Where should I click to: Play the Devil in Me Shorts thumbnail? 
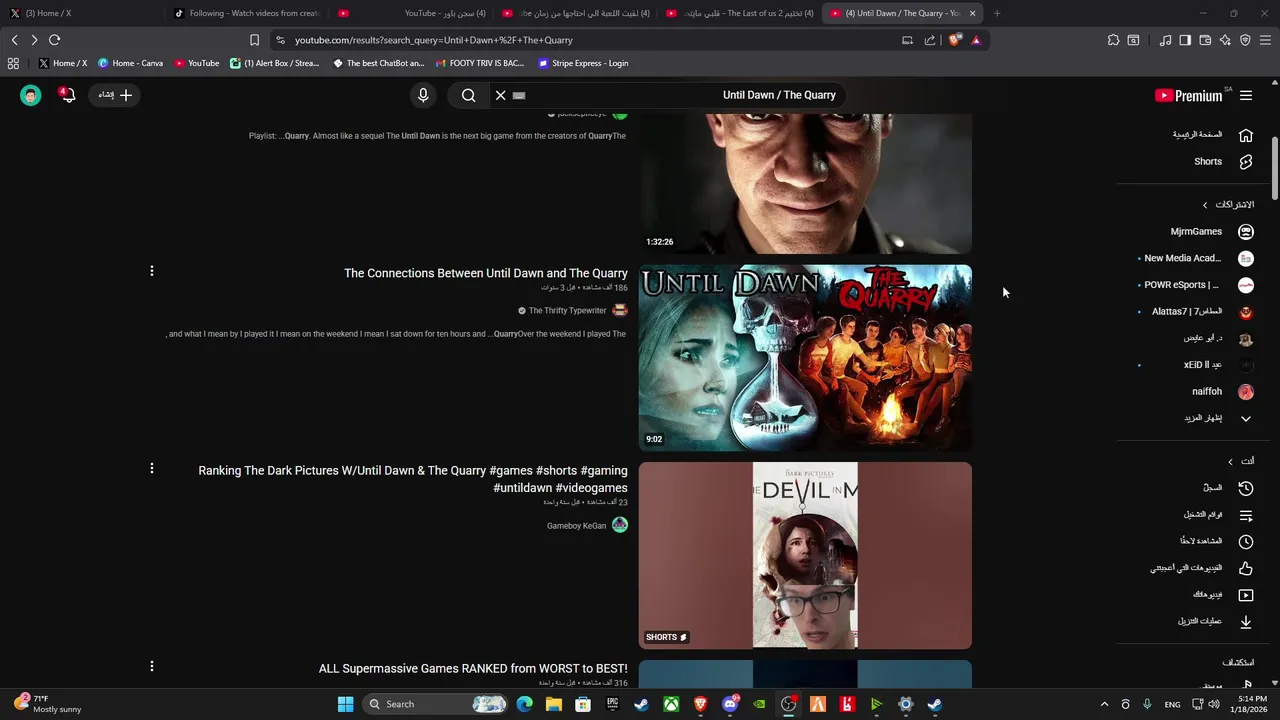click(805, 556)
